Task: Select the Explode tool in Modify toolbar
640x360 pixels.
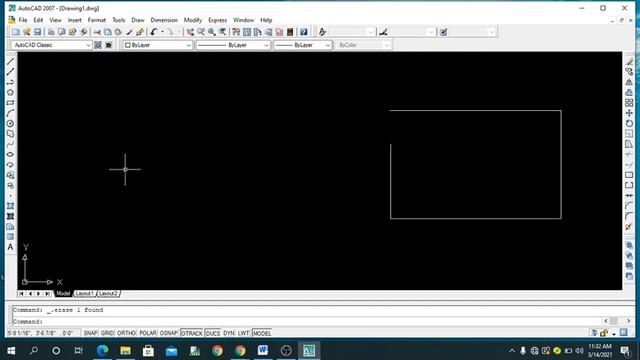Action: (629, 227)
